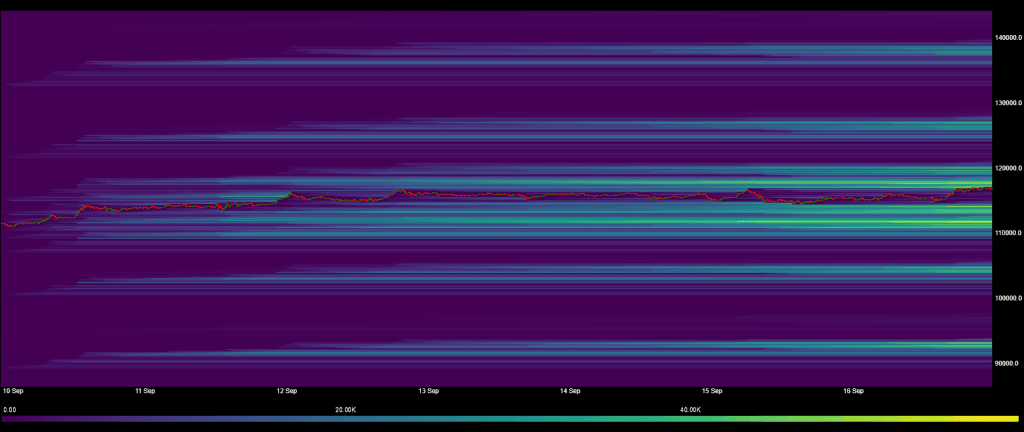The image size is (1024, 432).
Task: Choose the 14 Sep date label
Action: point(570,391)
